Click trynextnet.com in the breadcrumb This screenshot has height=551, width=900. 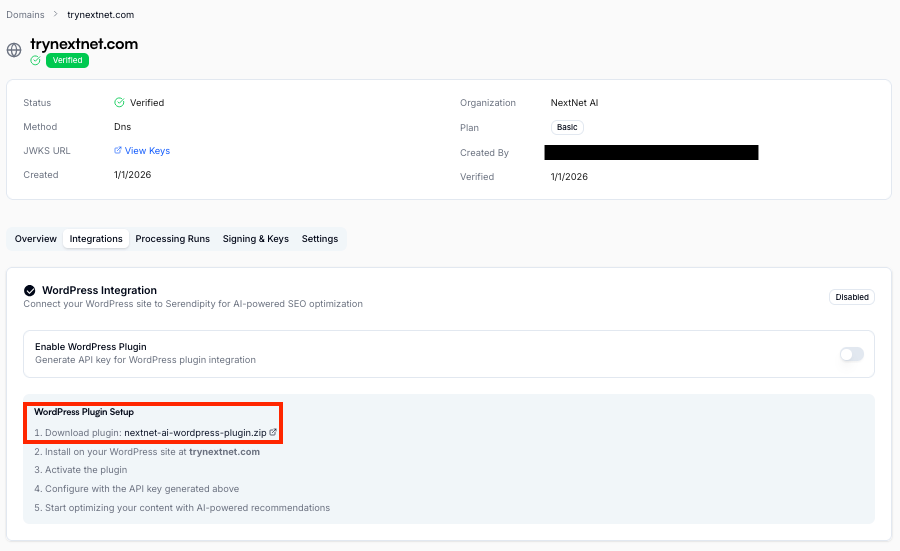(100, 14)
